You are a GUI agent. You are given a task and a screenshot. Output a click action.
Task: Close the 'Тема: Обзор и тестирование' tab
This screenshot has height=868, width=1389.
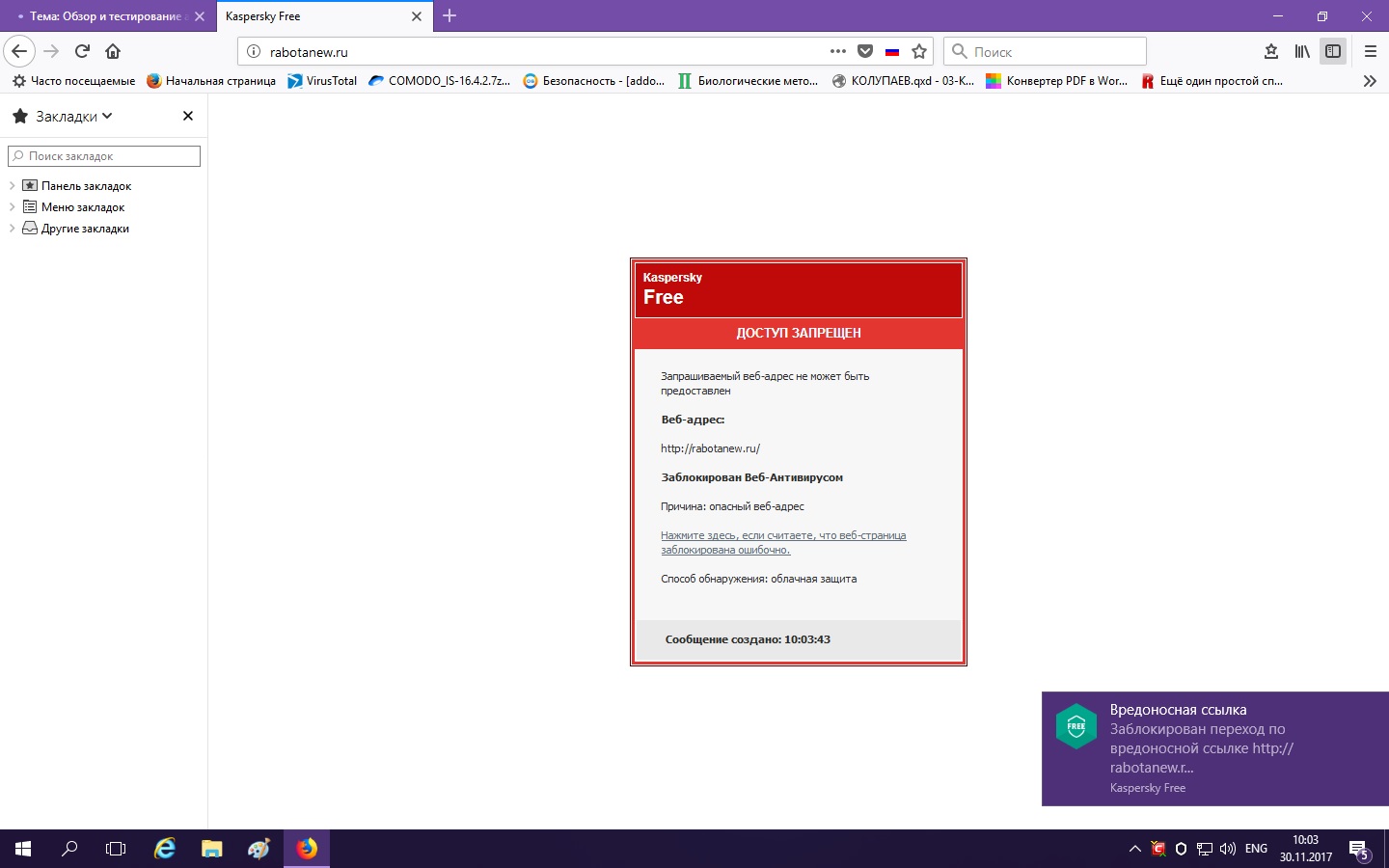coord(200,16)
